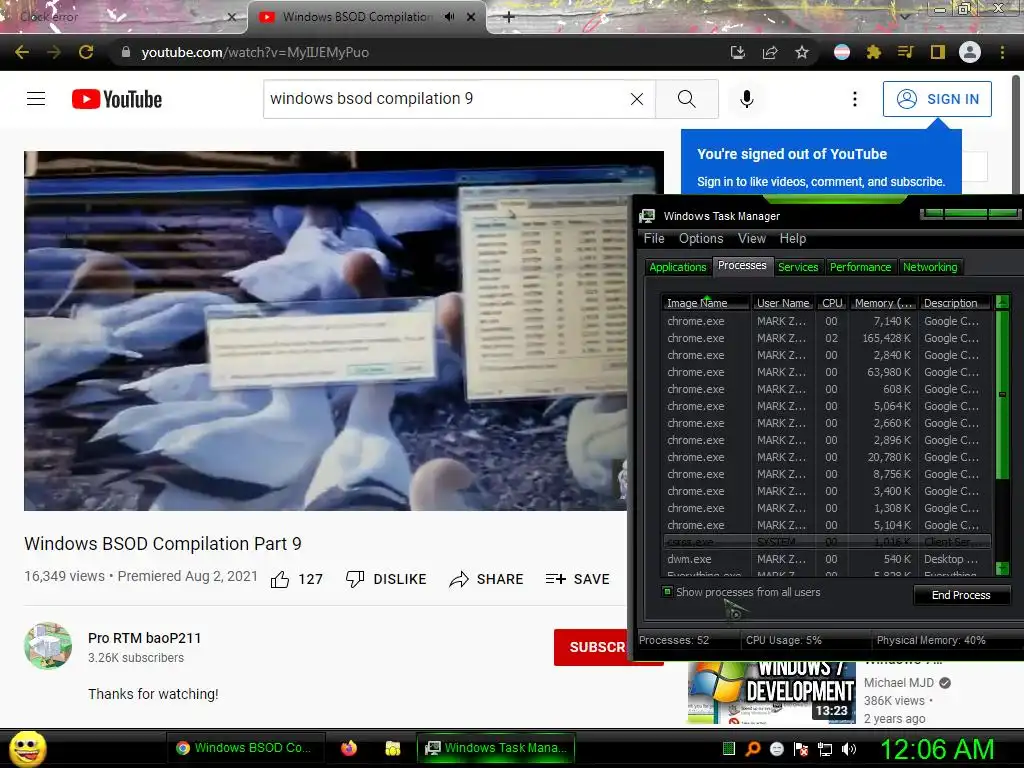Open the media control playlist icon
This screenshot has width=1024, height=768.
[x=905, y=52]
